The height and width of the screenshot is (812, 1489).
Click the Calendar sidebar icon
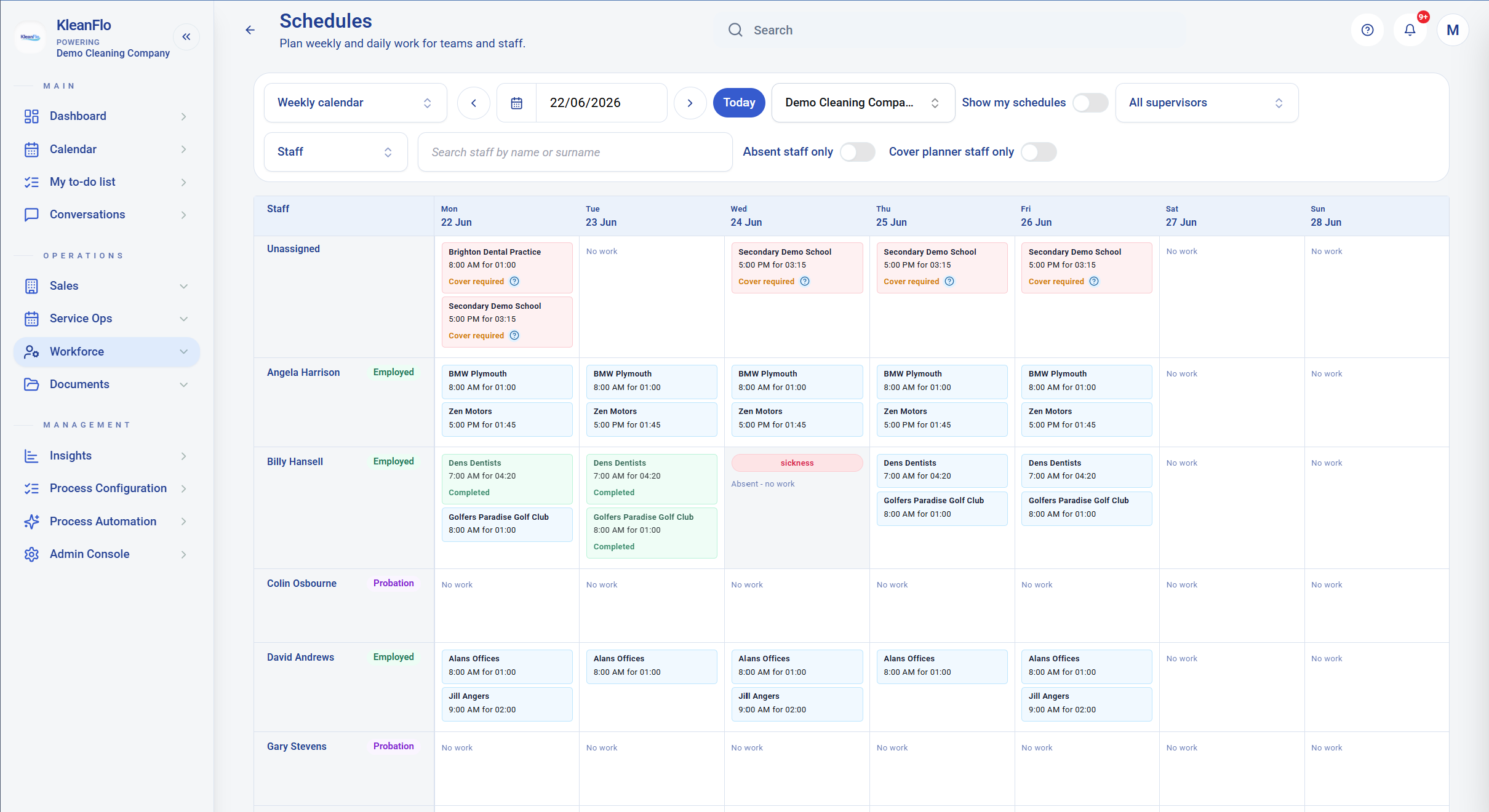click(31, 149)
